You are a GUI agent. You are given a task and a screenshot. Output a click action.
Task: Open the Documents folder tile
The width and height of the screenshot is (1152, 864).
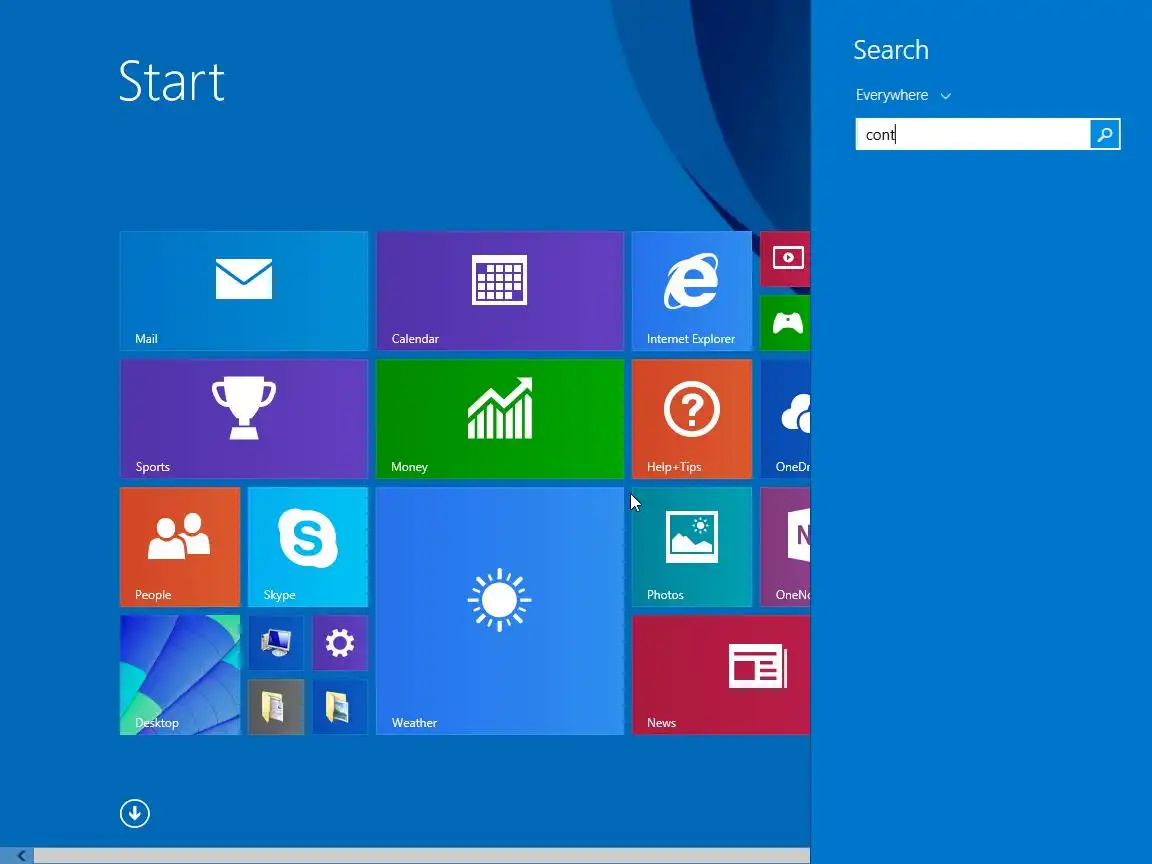coord(276,707)
